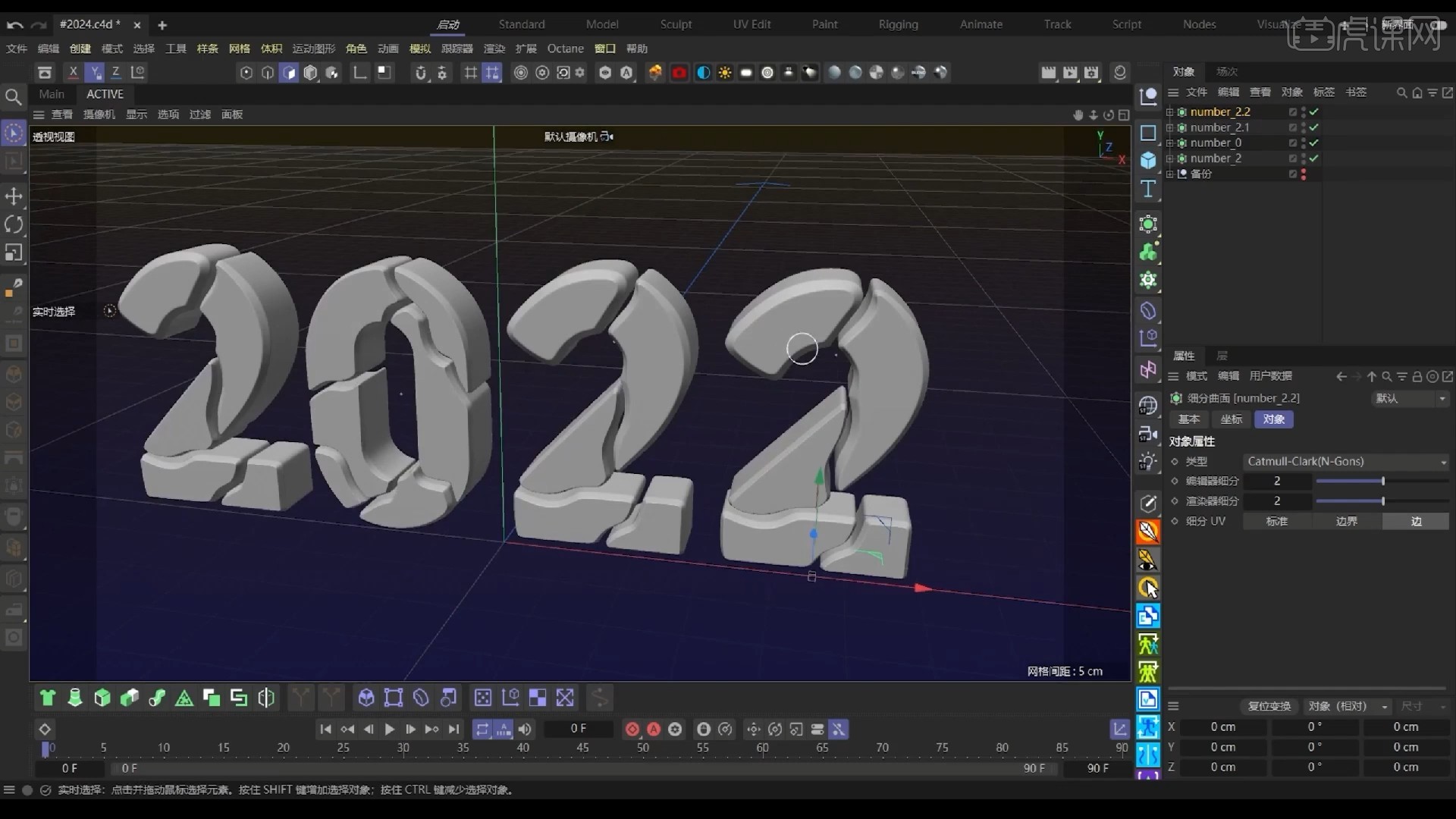Click the red record keyframe button
This screenshot has width=1456, height=819.
632,730
